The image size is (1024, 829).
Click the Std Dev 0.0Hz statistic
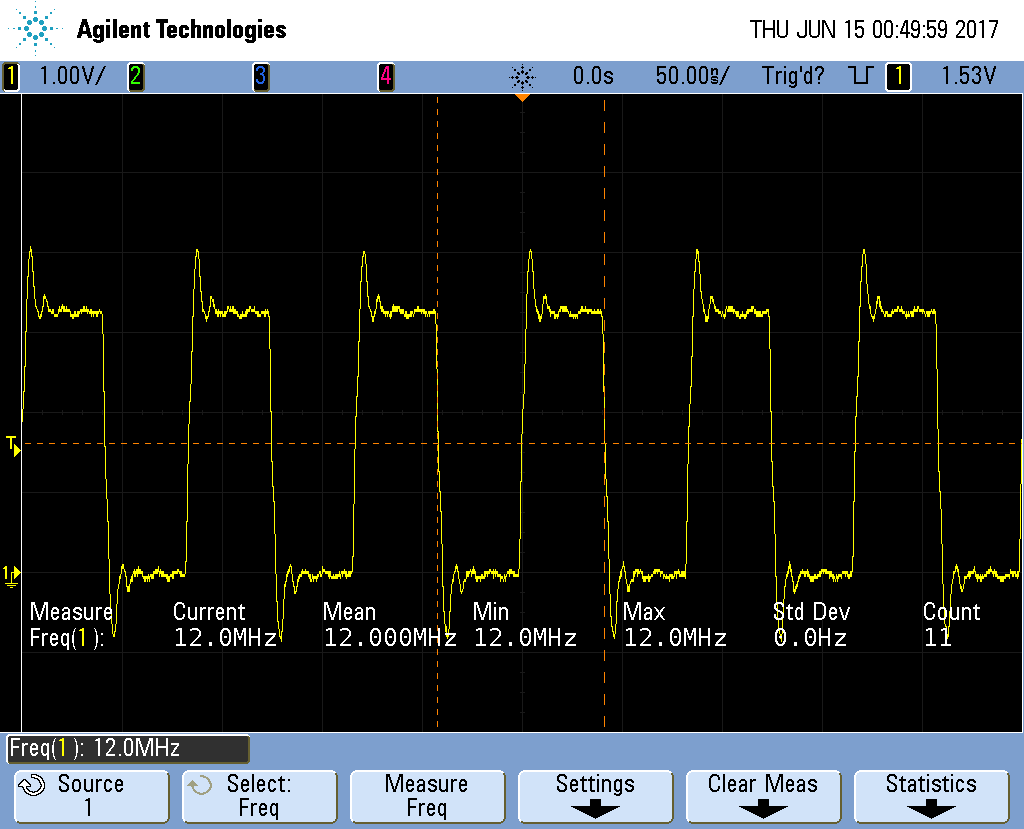coord(812,625)
